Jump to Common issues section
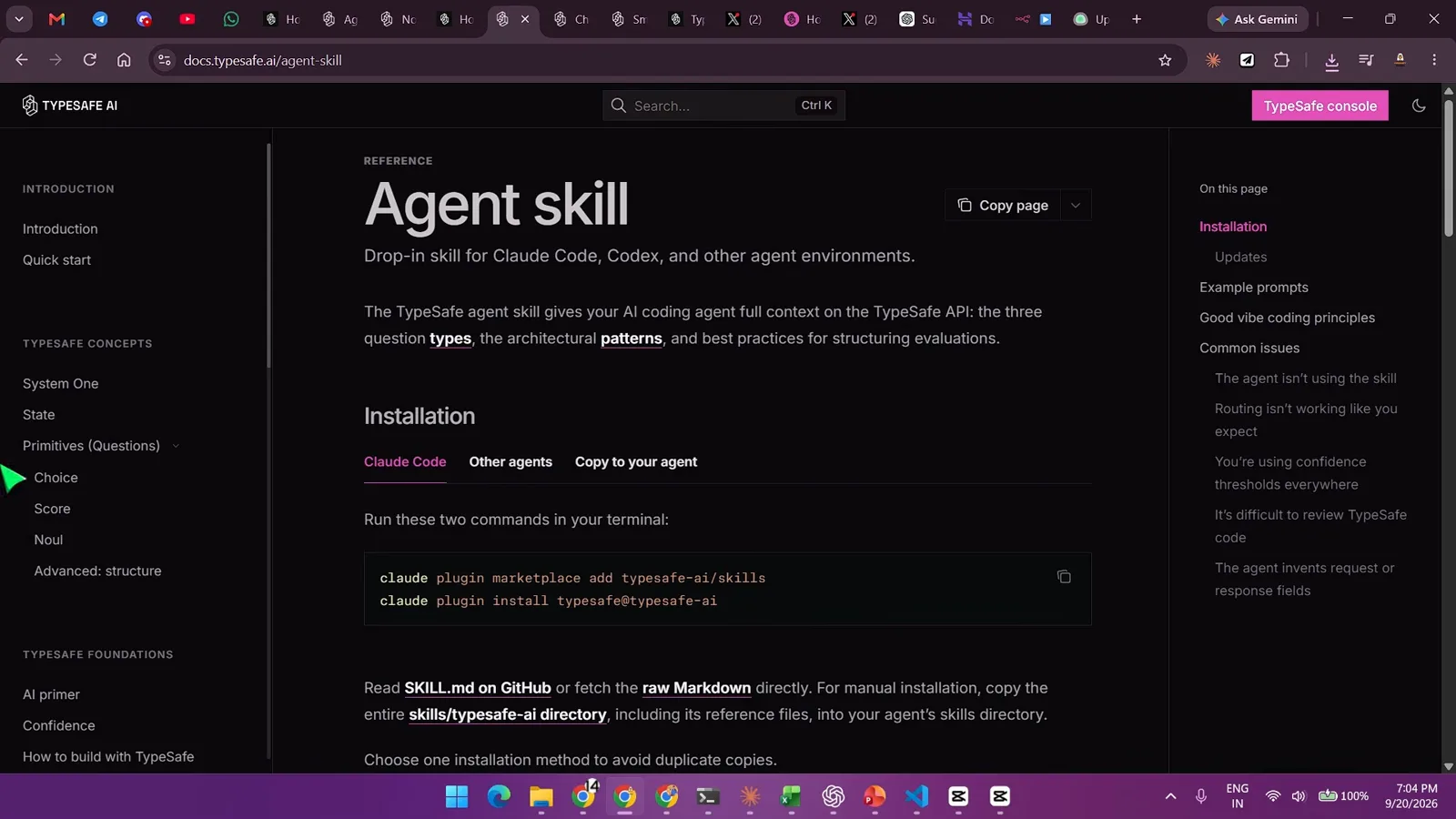This screenshot has width=1456, height=819. coord(1249,349)
